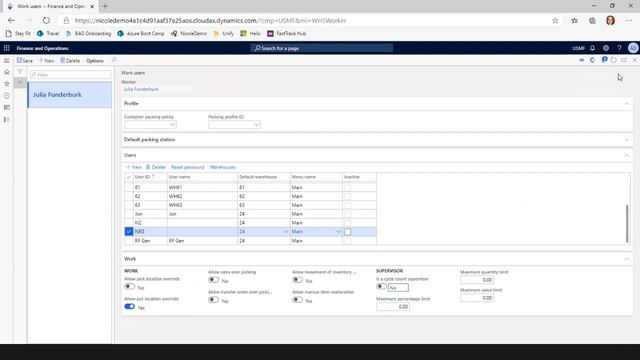The image size is (640, 360).
Task: Open Julia Funderburk worker link
Action: coord(141,89)
